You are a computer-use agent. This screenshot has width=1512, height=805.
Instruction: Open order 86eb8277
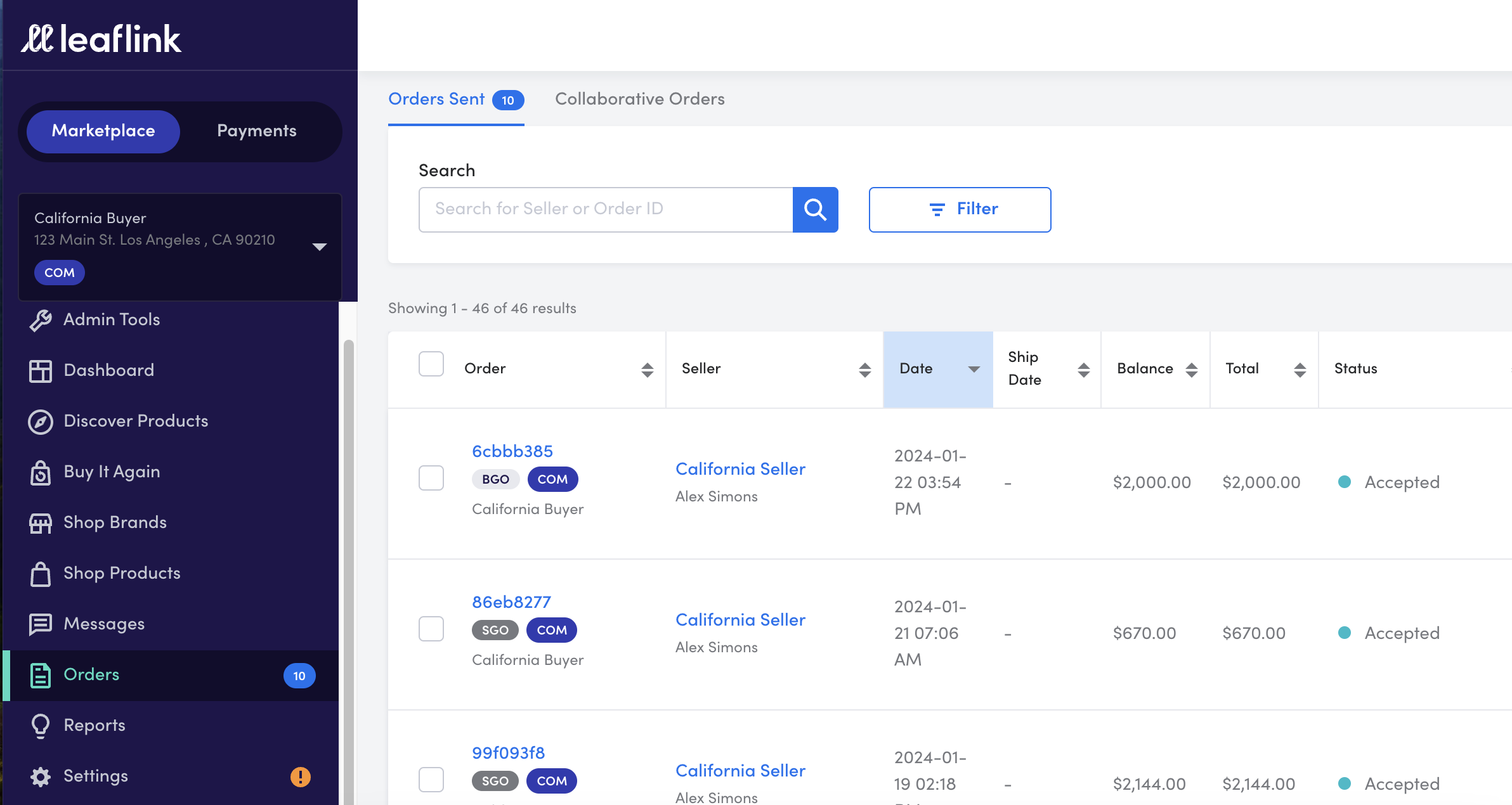tap(511, 602)
